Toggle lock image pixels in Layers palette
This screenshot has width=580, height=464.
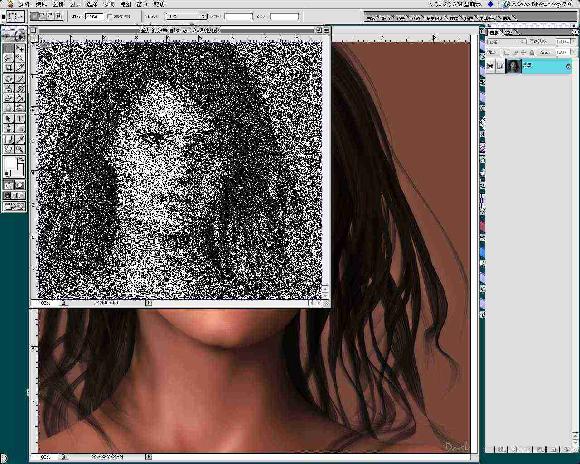tap(515, 53)
